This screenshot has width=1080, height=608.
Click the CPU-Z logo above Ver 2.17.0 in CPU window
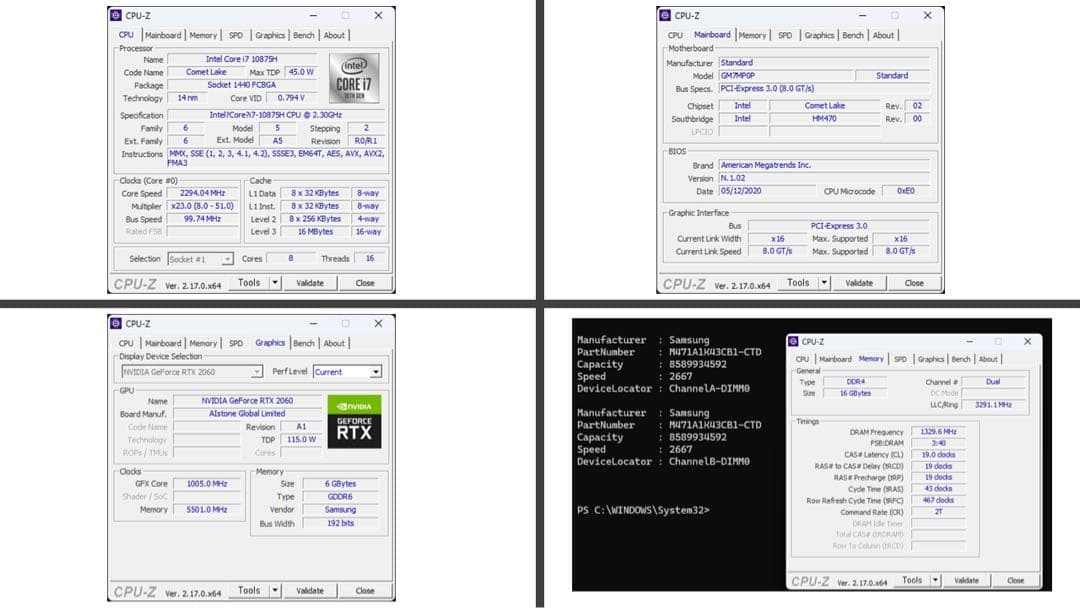coord(134,283)
